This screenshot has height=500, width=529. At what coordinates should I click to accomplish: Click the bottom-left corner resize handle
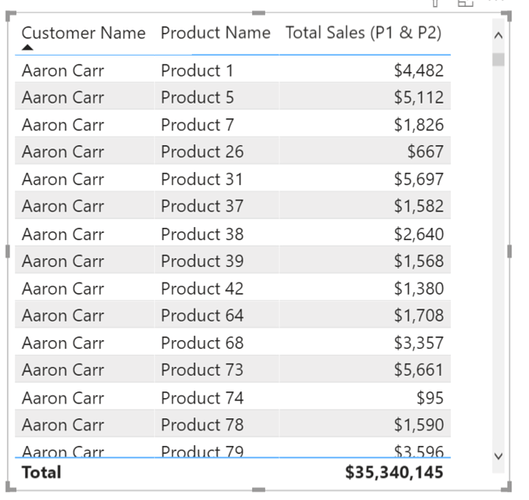(11, 487)
